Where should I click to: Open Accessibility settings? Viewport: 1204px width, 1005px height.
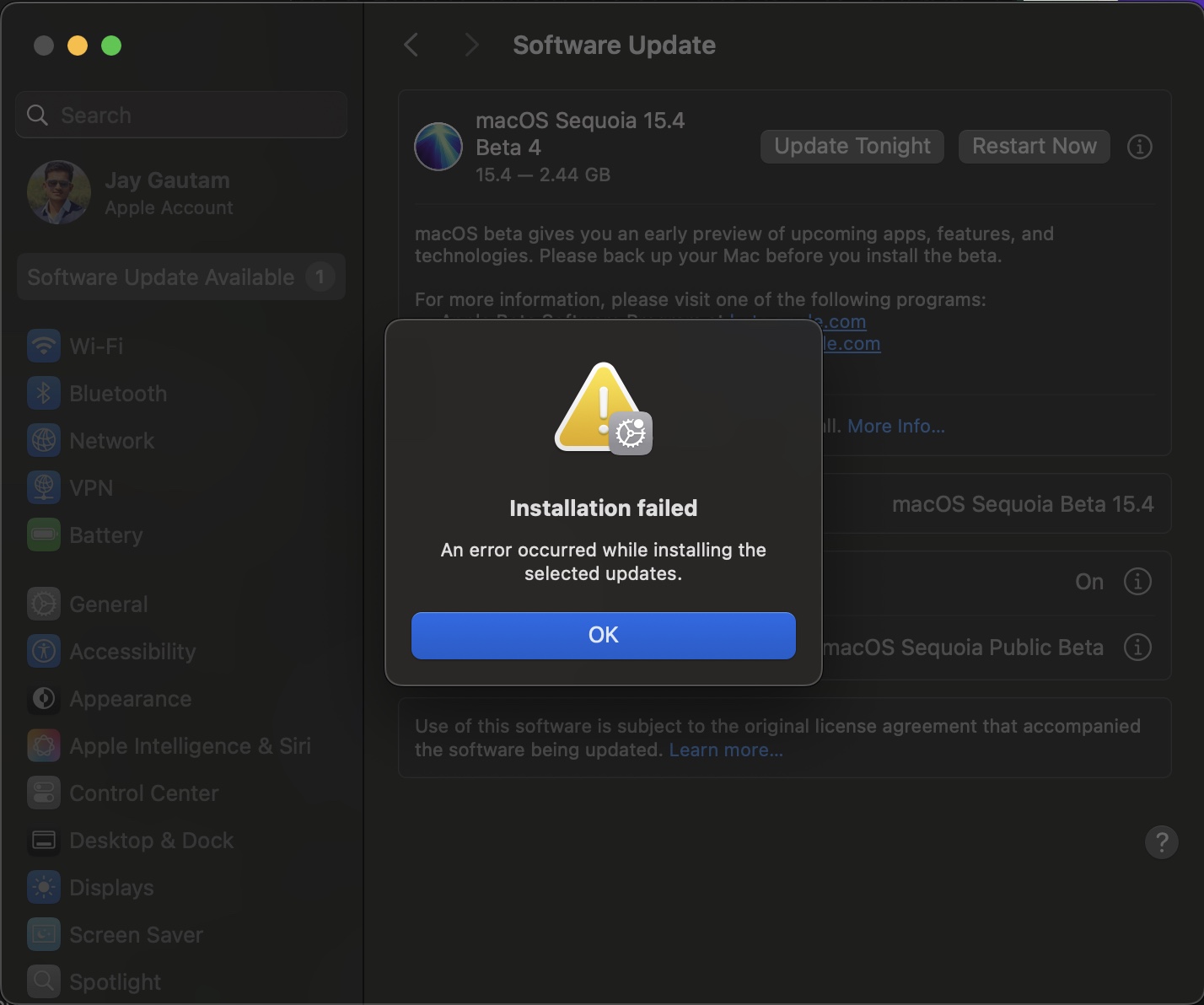[181, 651]
